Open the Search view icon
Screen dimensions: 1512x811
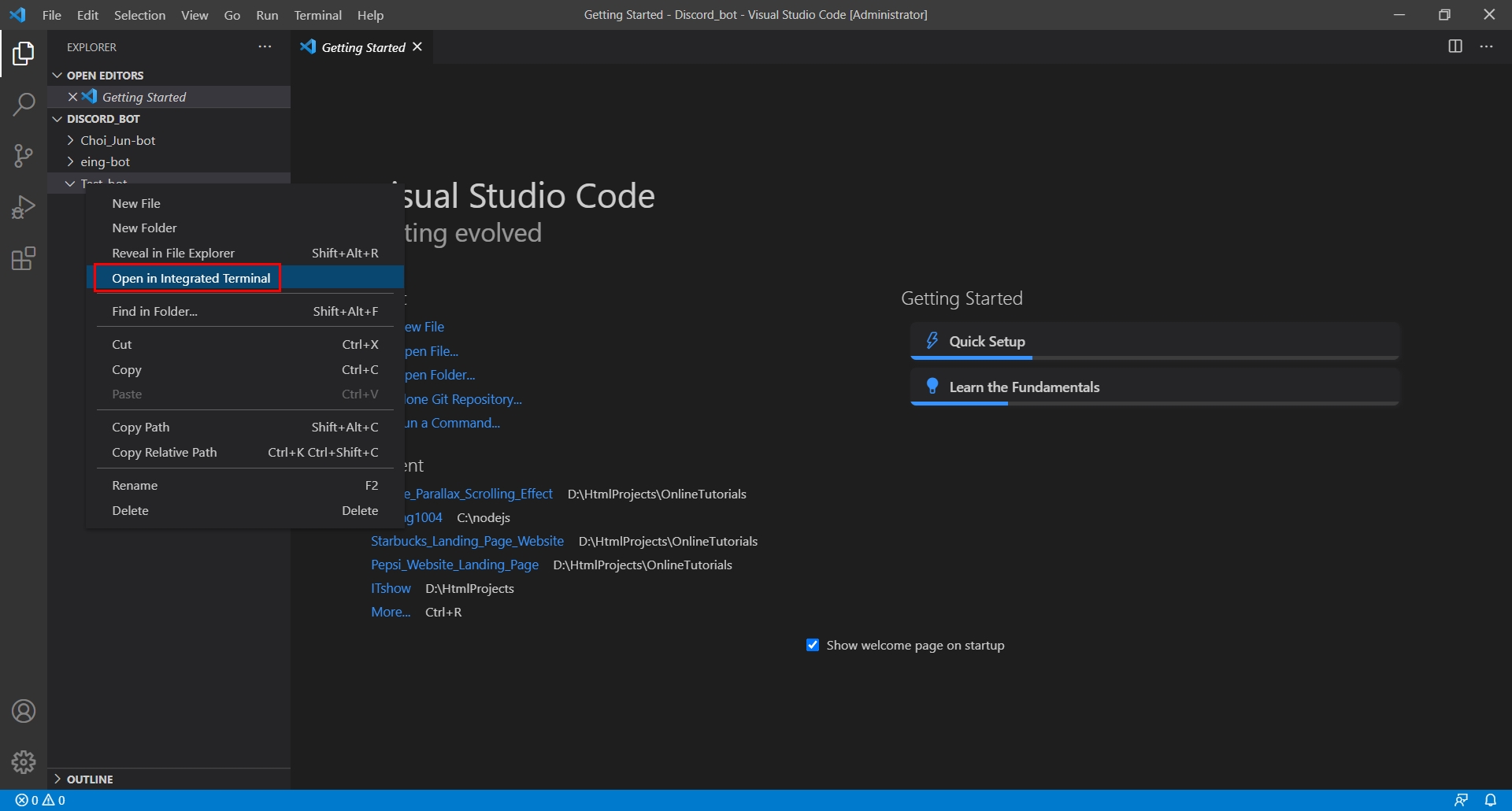24,105
